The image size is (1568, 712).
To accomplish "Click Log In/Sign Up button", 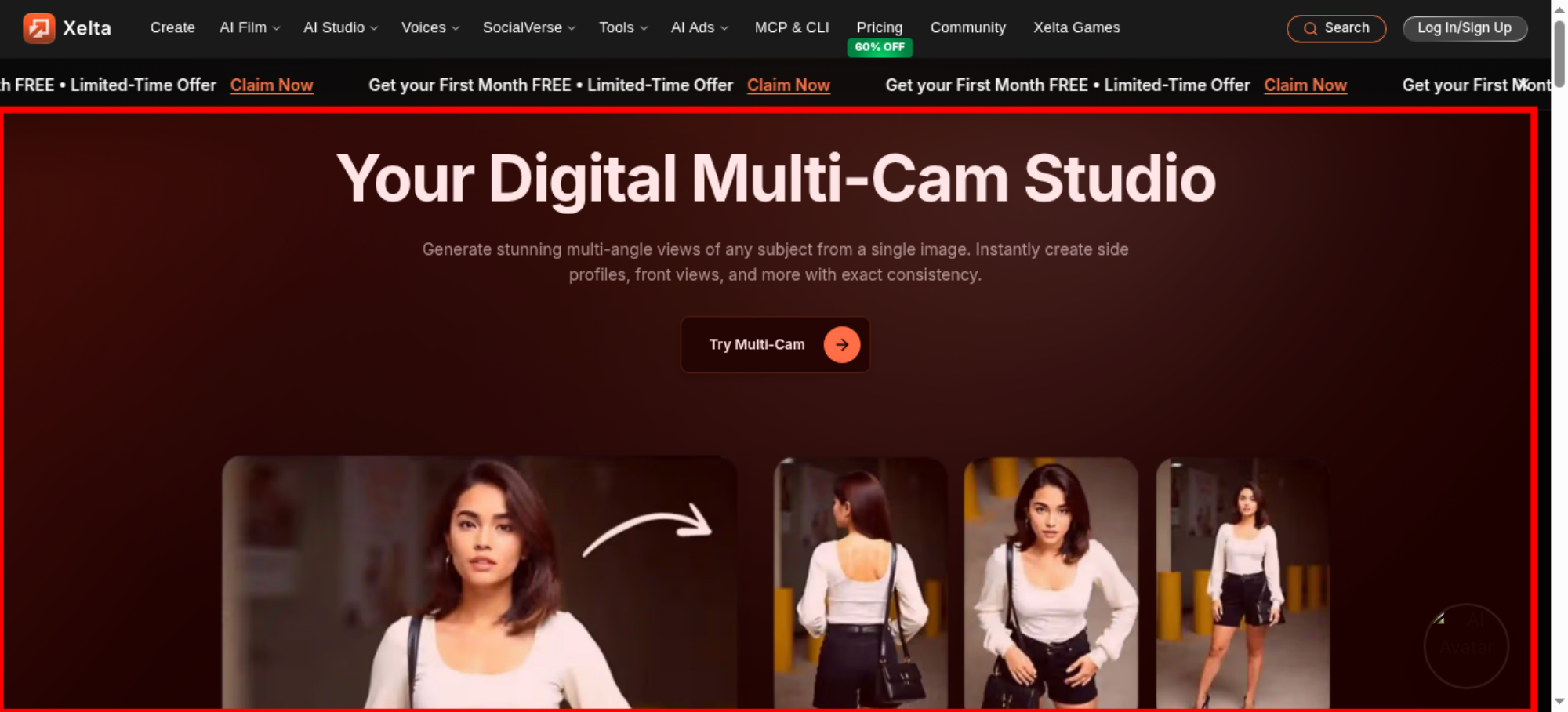I will click(x=1465, y=28).
